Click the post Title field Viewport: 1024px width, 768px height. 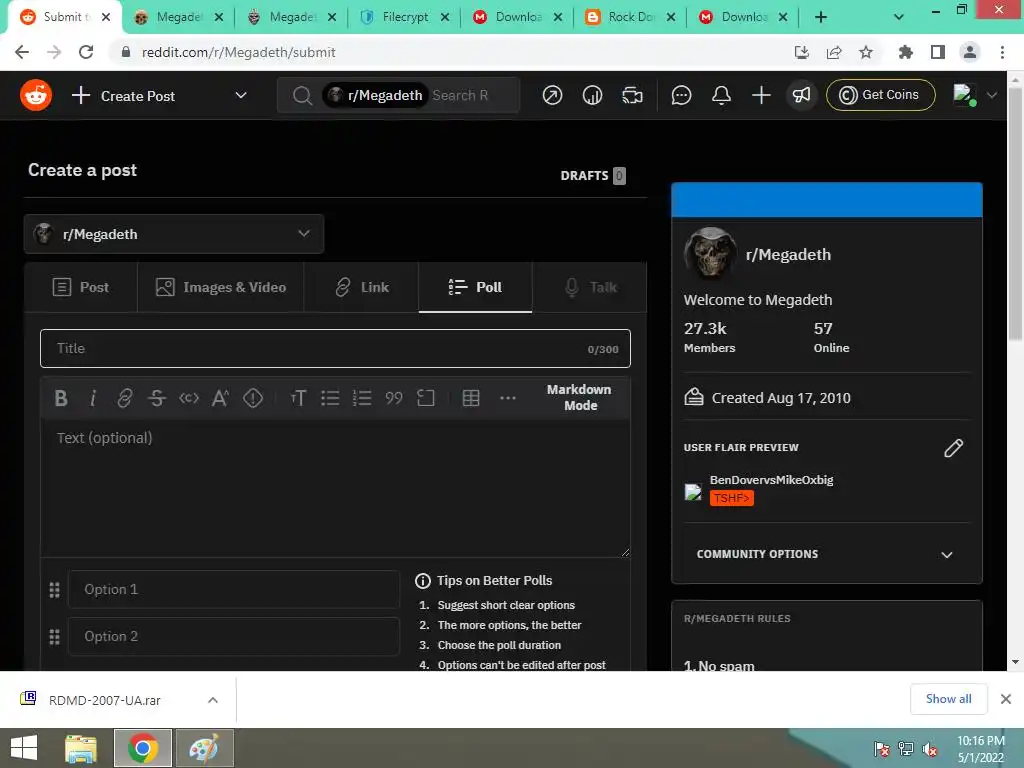point(335,349)
